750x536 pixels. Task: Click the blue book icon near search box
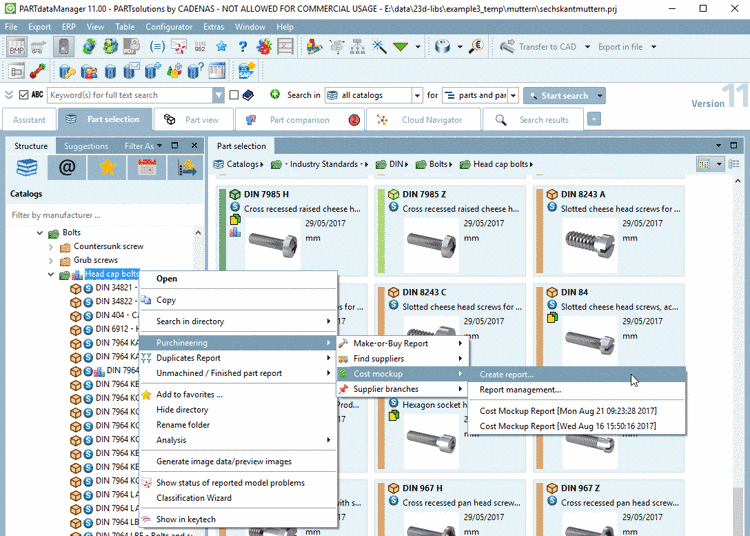pyautogui.click(x=248, y=95)
